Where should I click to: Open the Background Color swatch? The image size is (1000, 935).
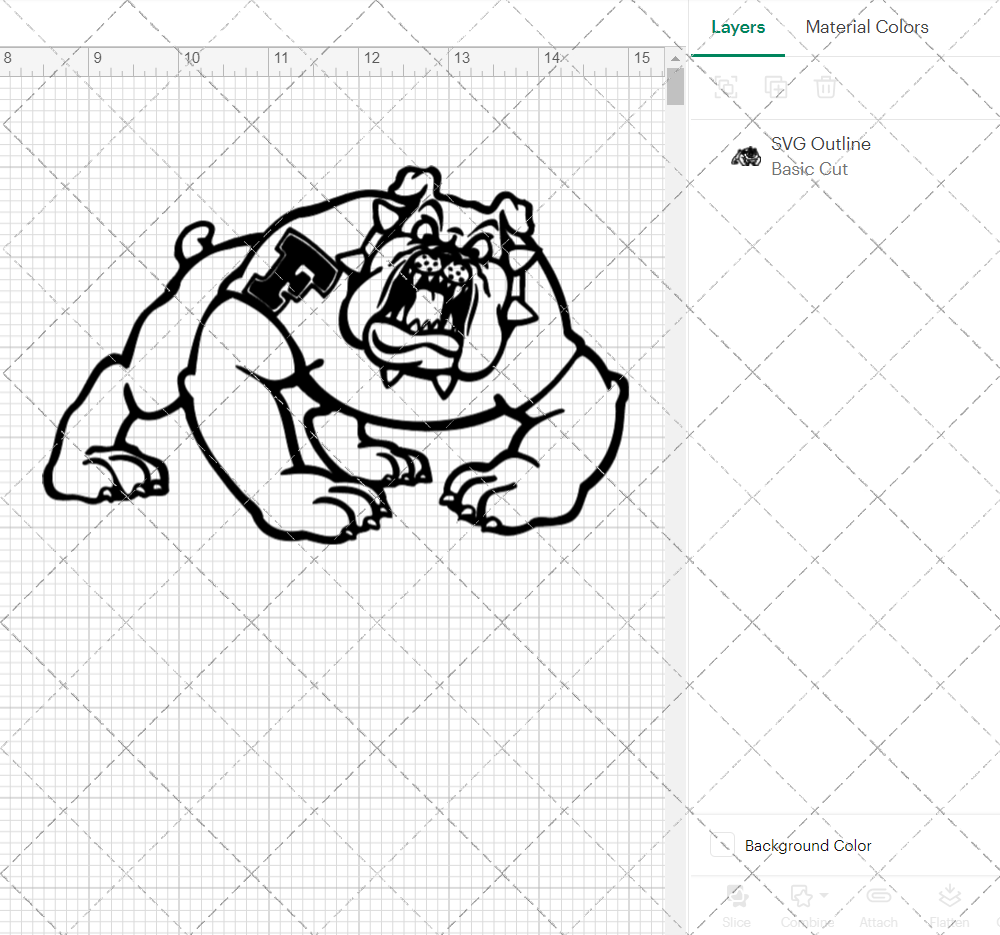click(x=723, y=845)
